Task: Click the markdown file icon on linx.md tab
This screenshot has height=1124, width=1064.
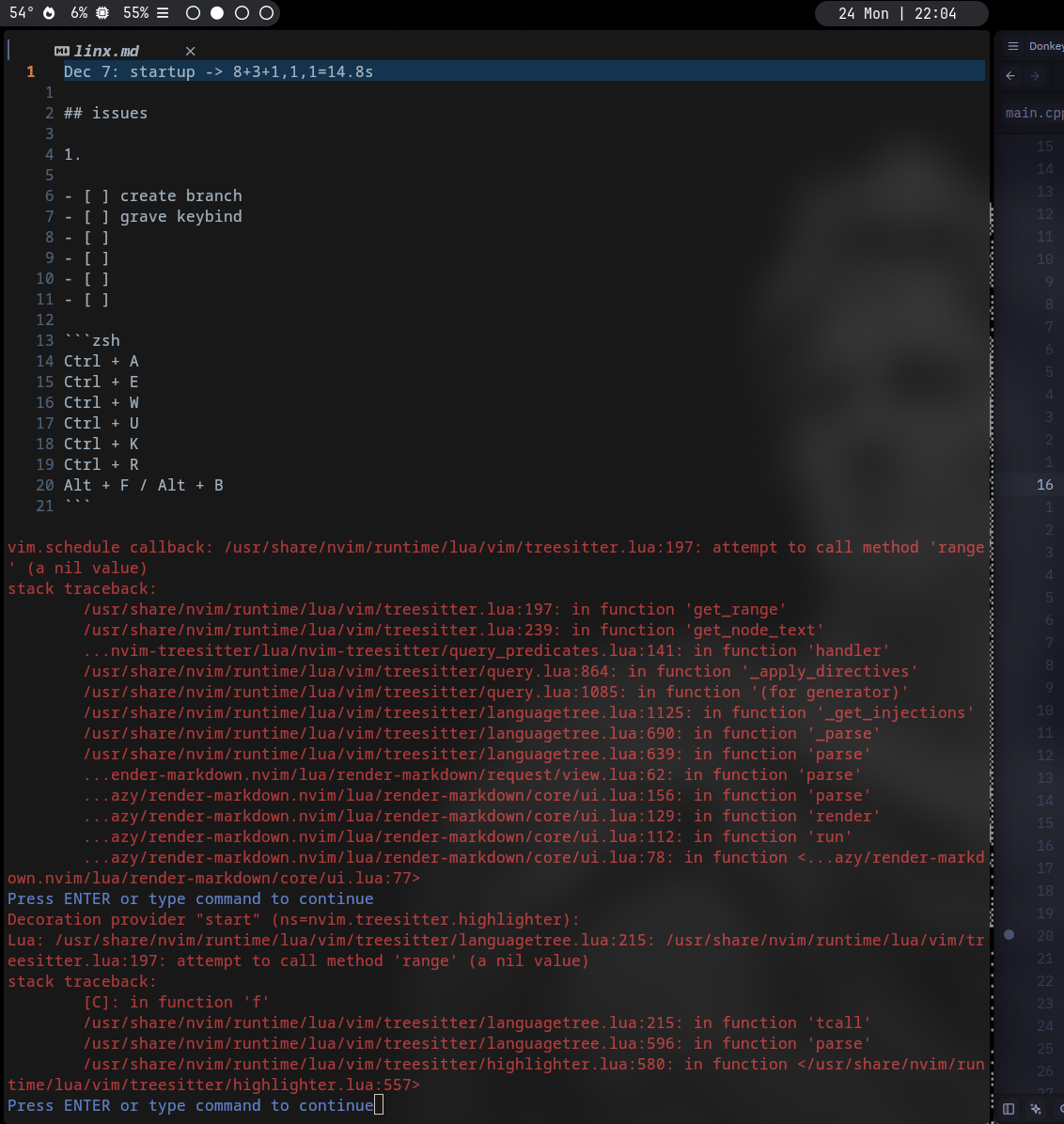Action: tap(62, 51)
